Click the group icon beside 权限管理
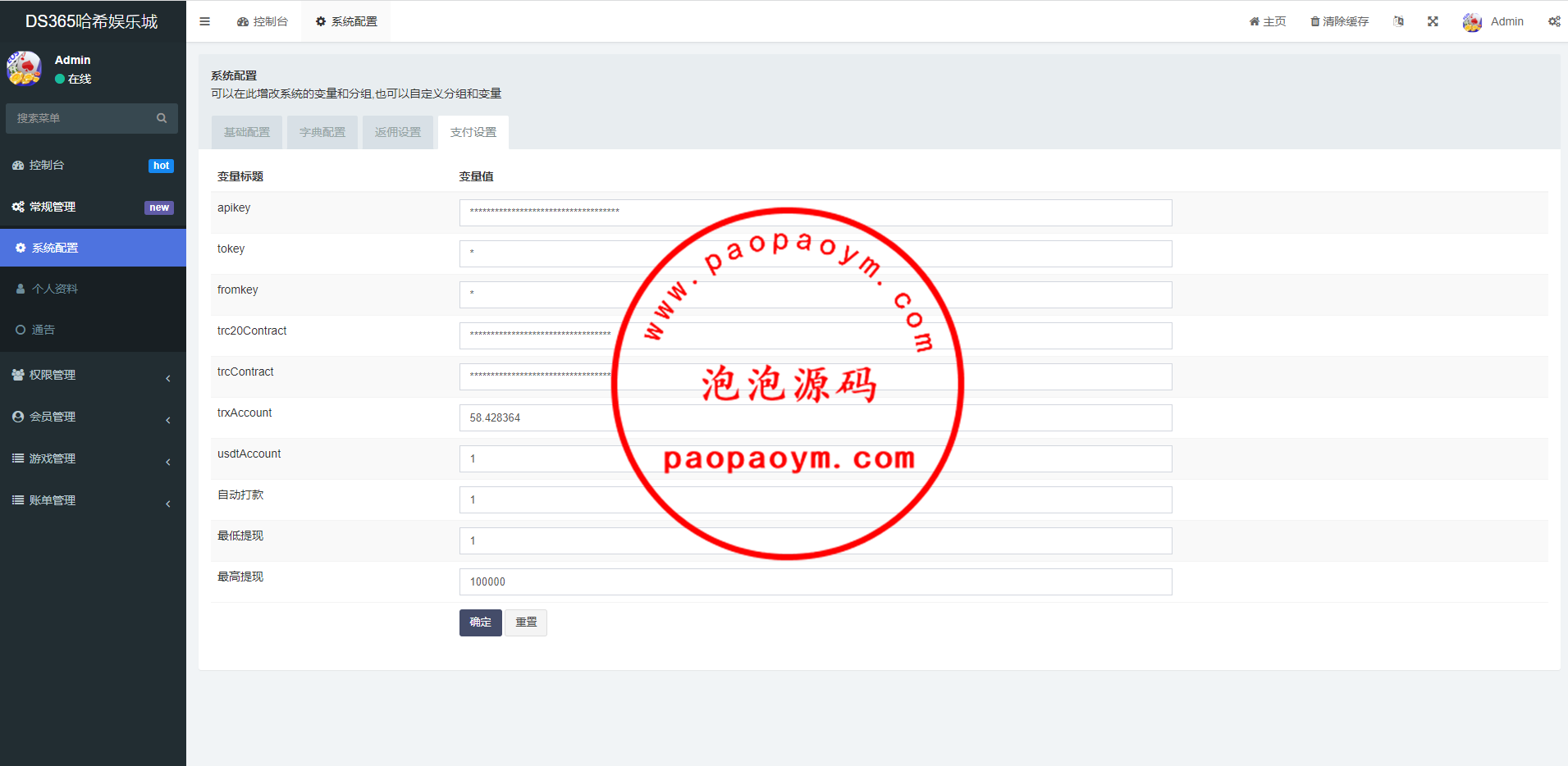Image resolution: width=1568 pixels, height=766 pixels. 18,375
